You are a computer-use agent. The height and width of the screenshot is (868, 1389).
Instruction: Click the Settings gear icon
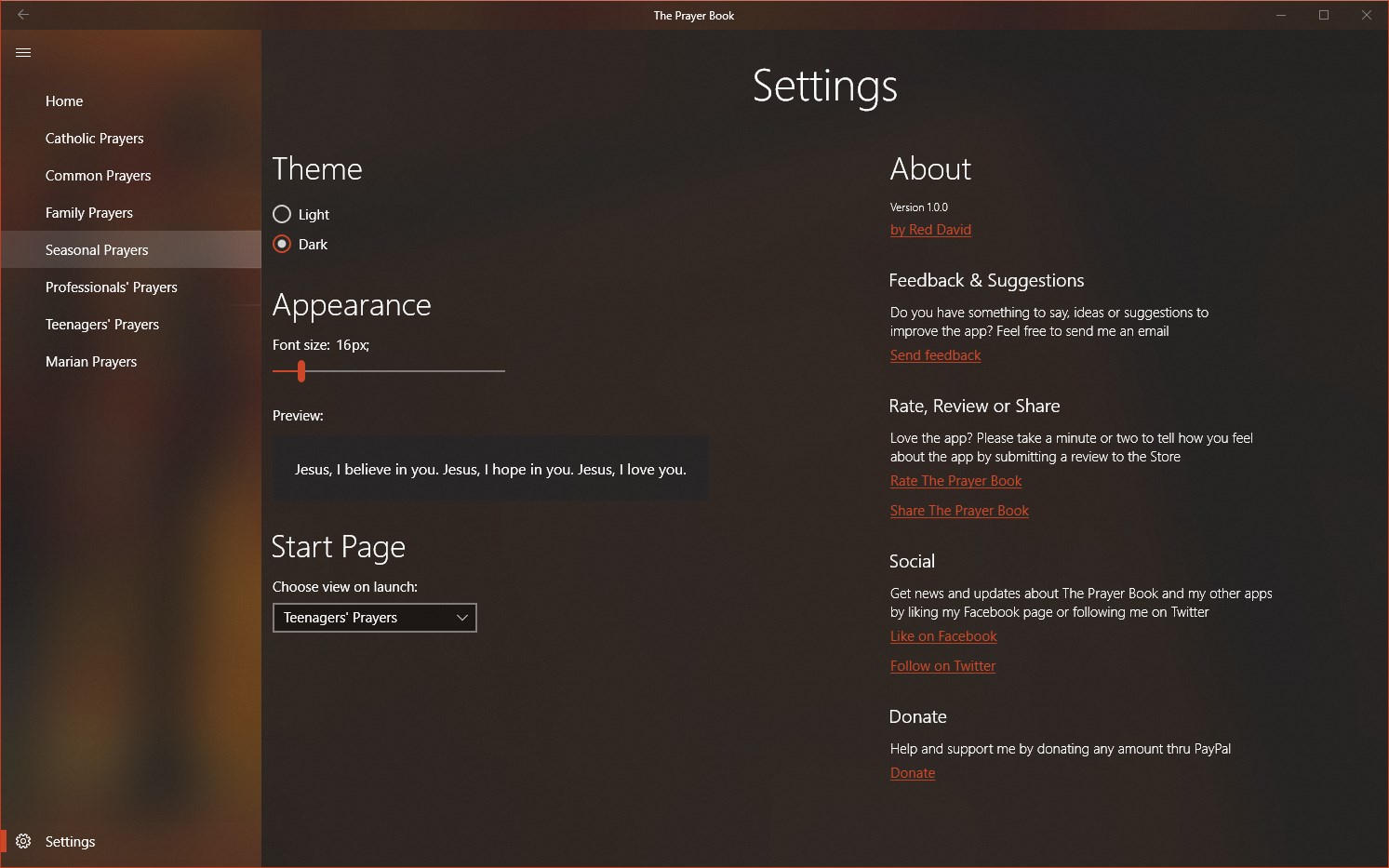(24, 841)
